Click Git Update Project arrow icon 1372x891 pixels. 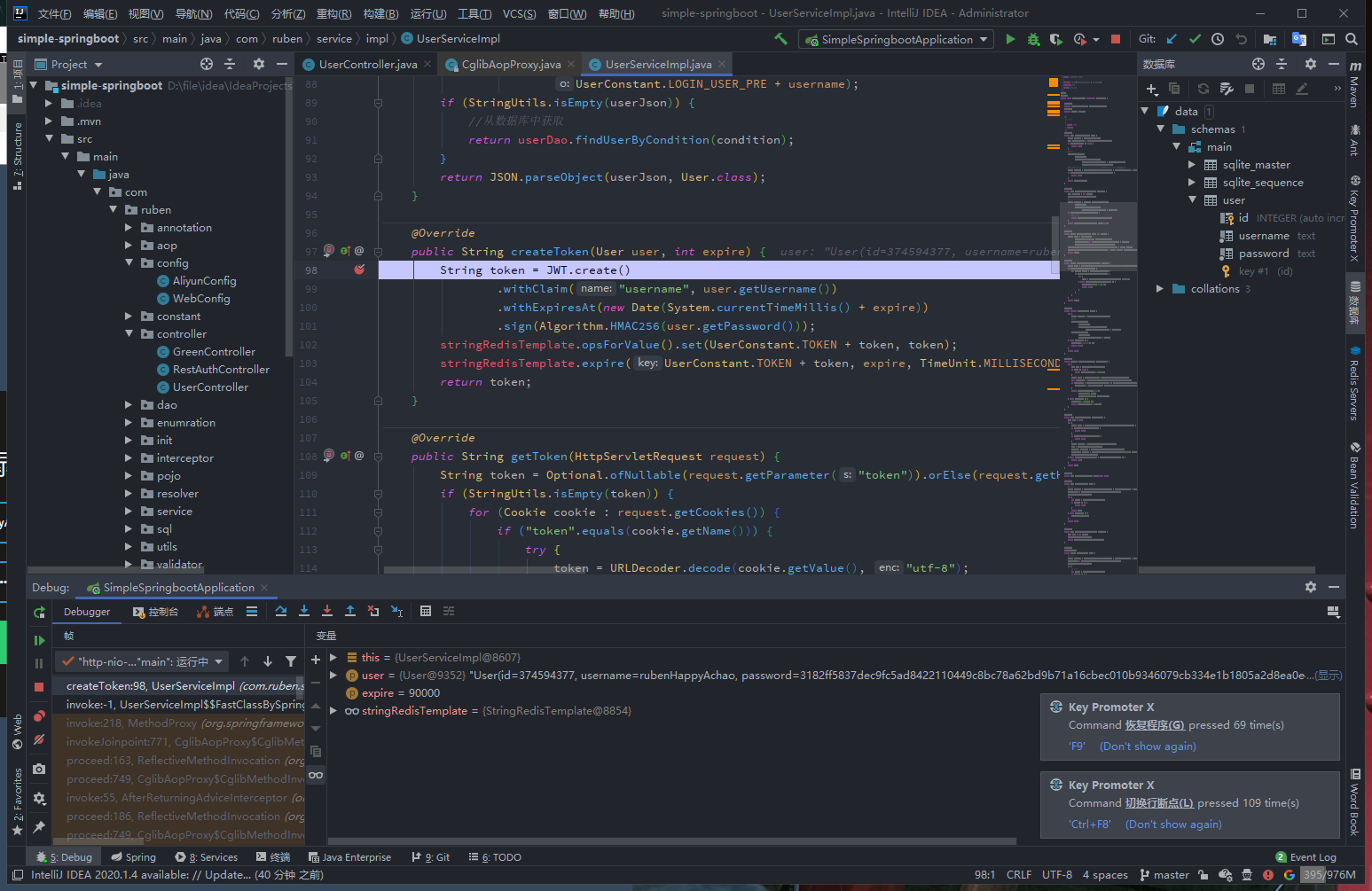(x=1172, y=39)
